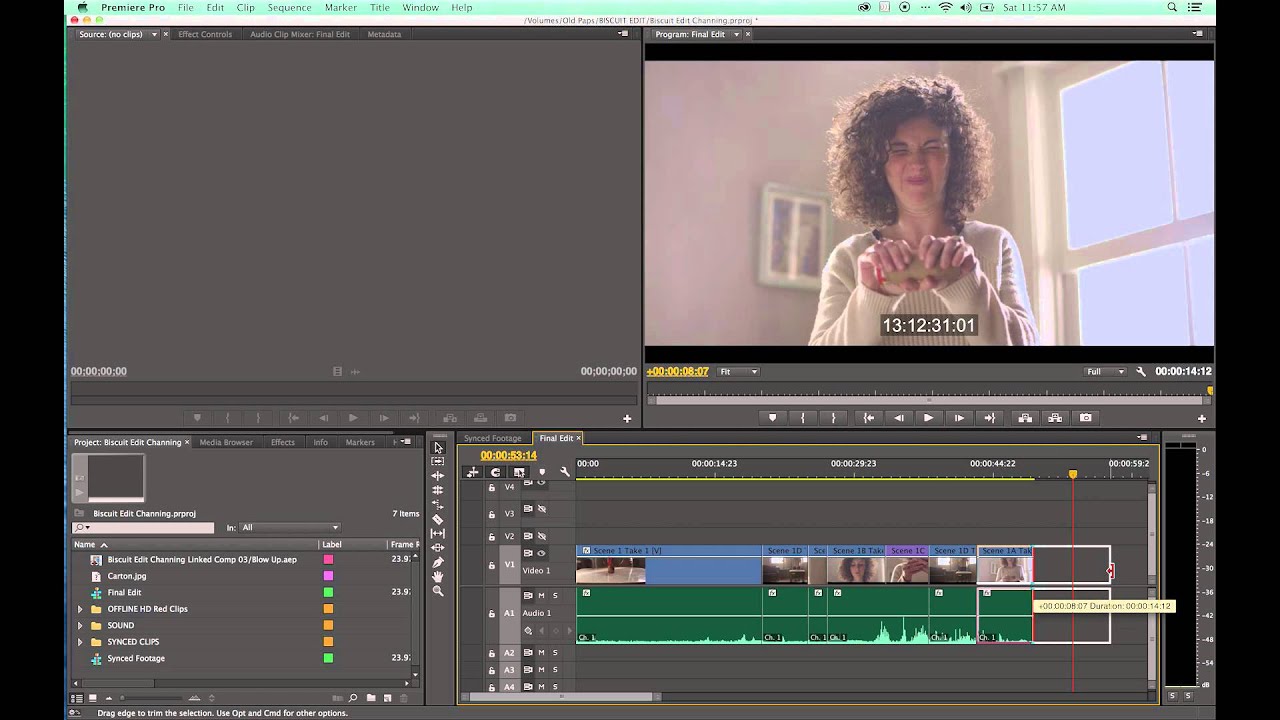Click the Lift button in Program monitor
The width and height of the screenshot is (1280, 720).
1024,418
